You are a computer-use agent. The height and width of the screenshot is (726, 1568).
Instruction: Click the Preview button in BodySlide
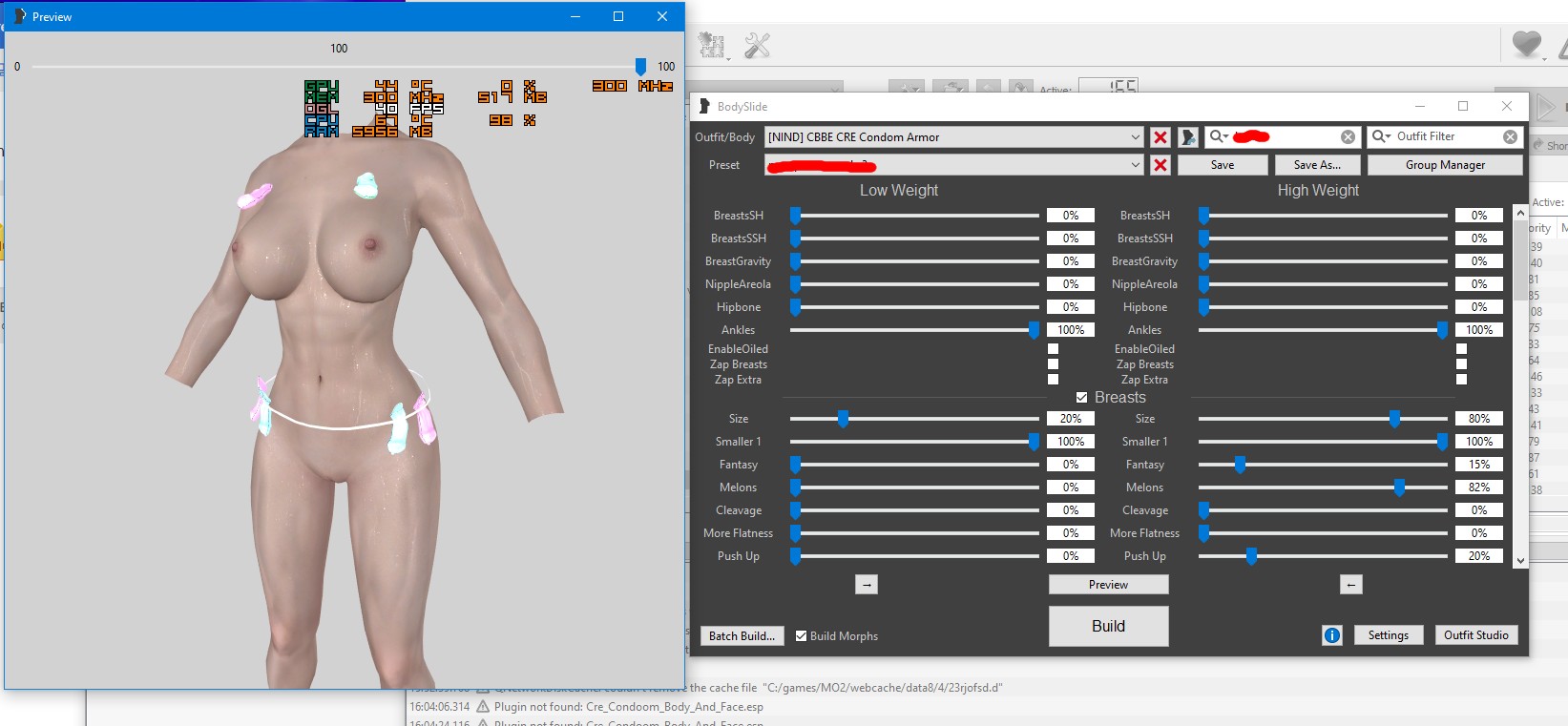tap(1109, 585)
